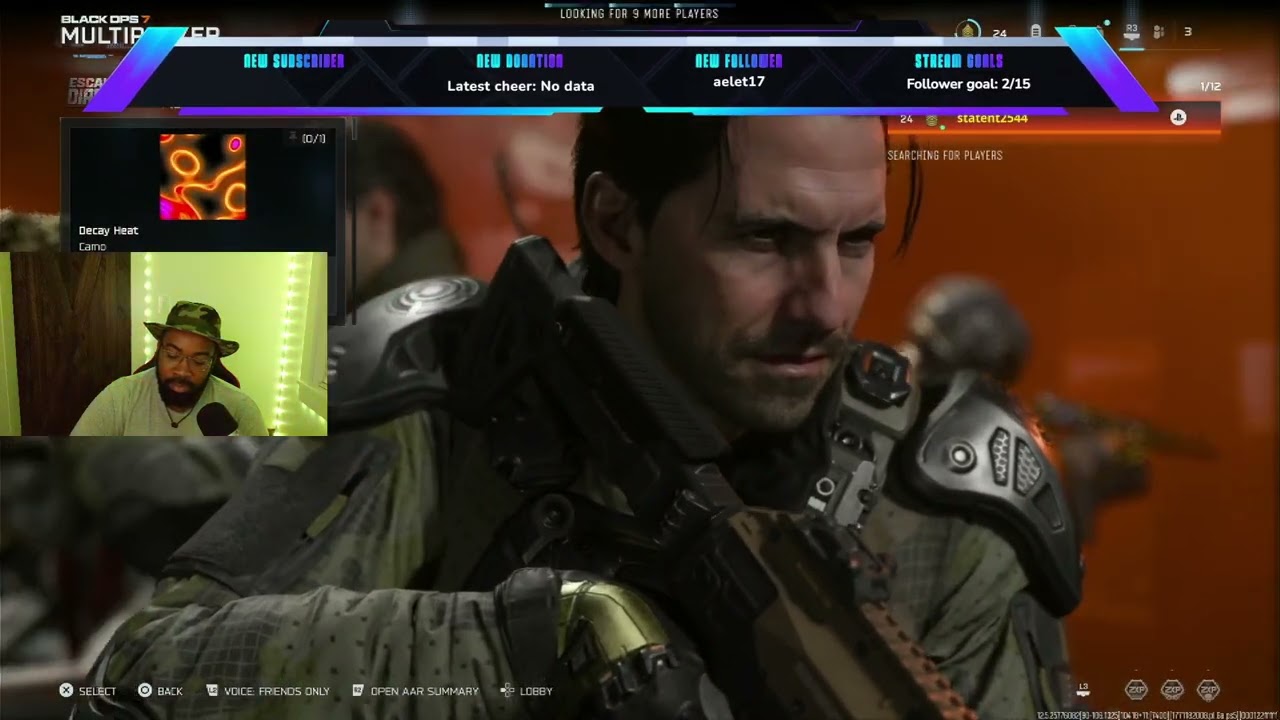The height and width of the screenshot is (720, 1280).
Task: Click the 'Decay Heat' camo name
Action: click(x=109, y=230)
